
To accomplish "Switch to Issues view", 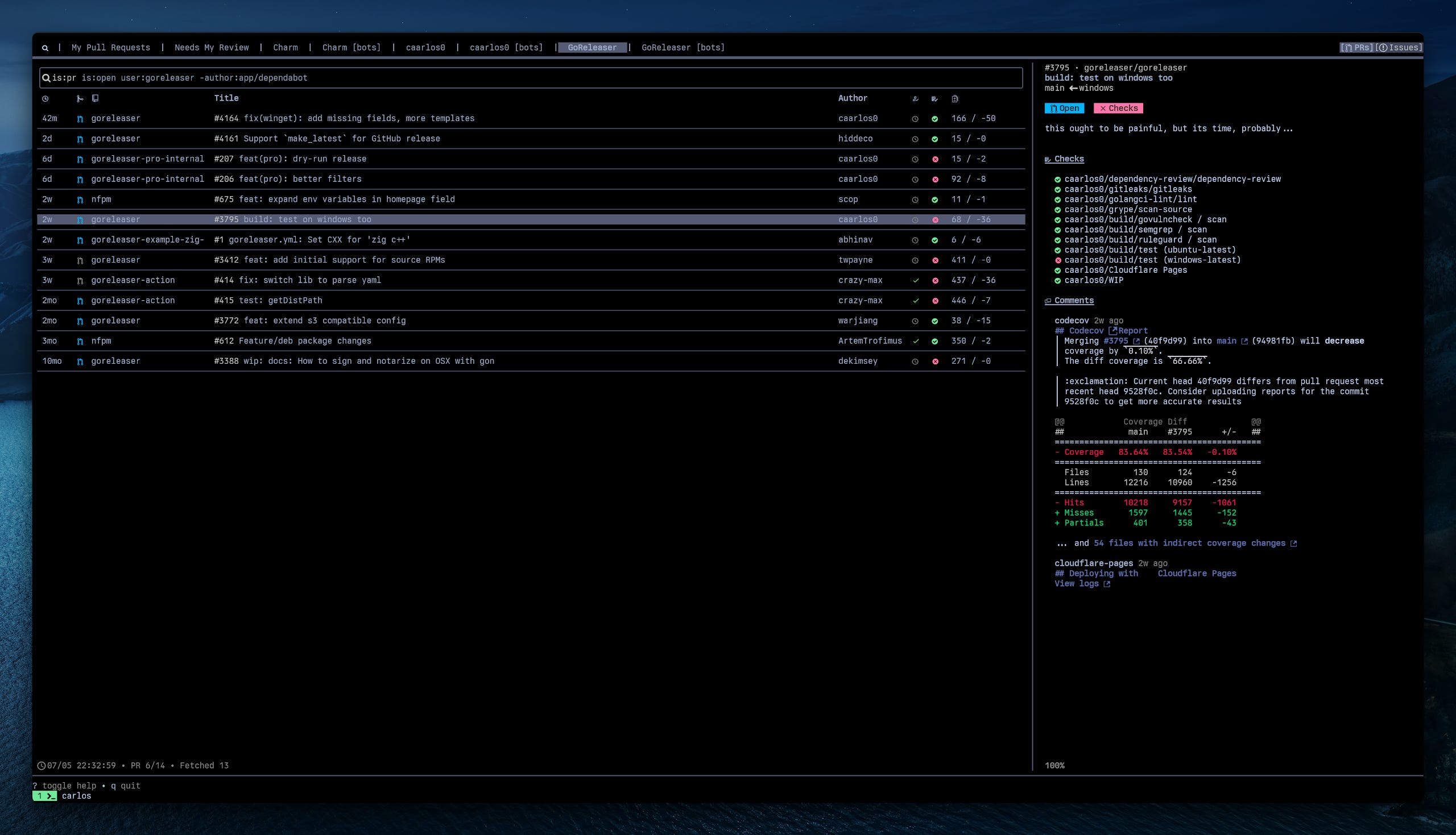I will 1399,48.
